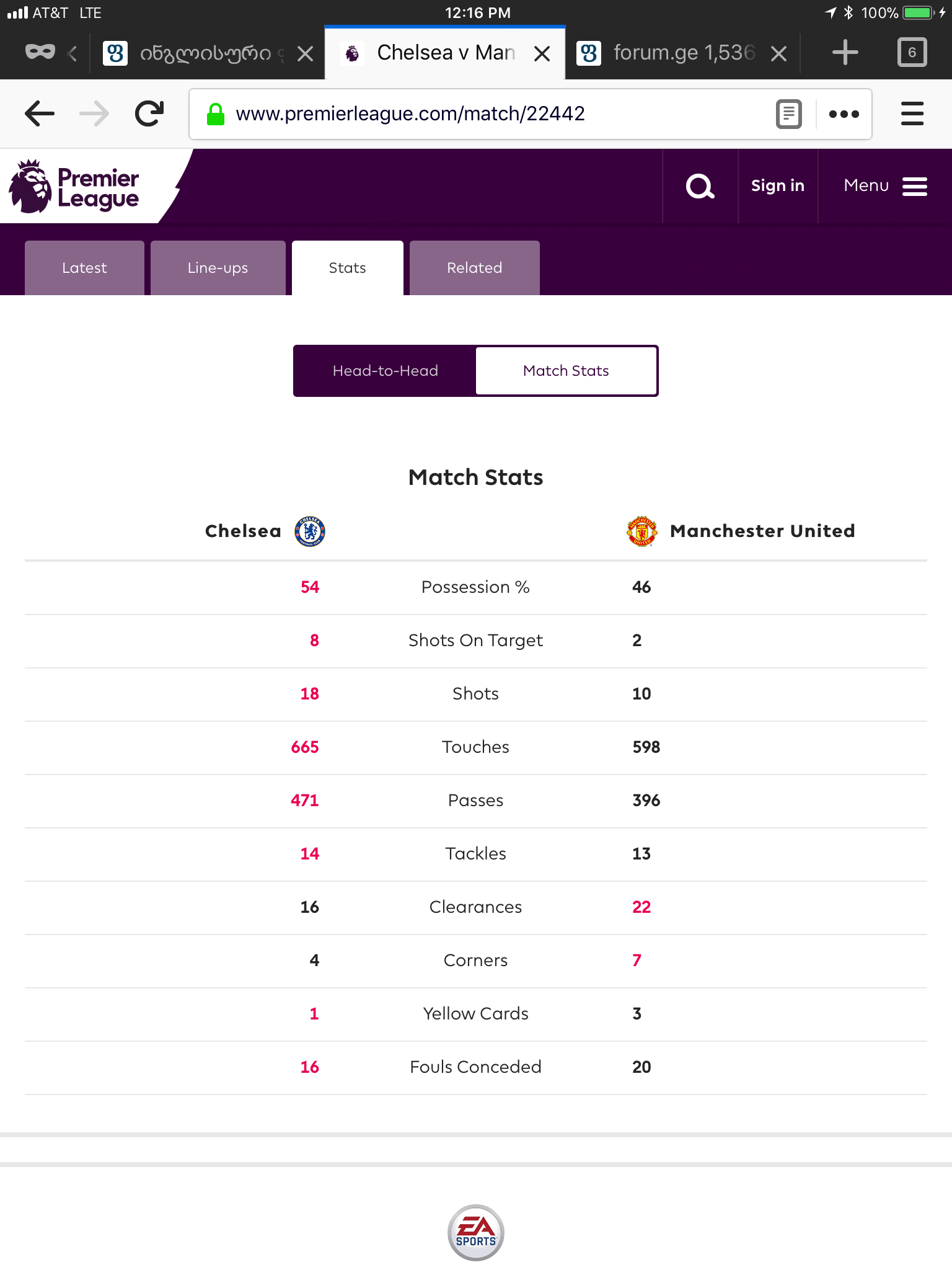Switch to the Latest tab
The image size is (952, 1270).
[x=84, y=268]
